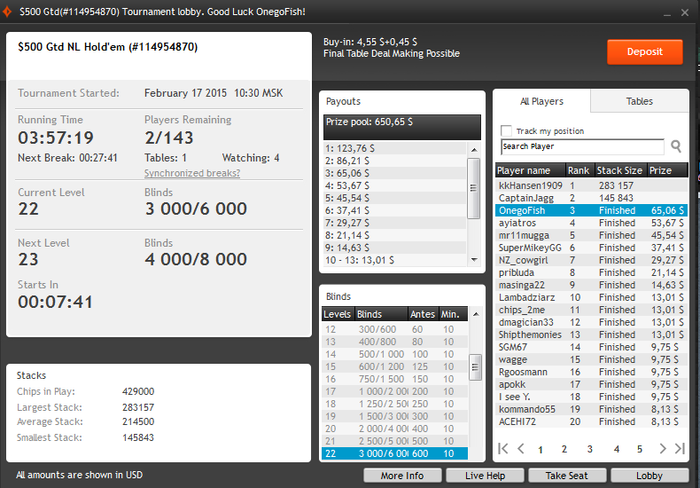Image resolution: width=700 pixels, height=488 pixels.
Task: Click the More Info button
Action: pyautogui.click(x=402, y=475)
